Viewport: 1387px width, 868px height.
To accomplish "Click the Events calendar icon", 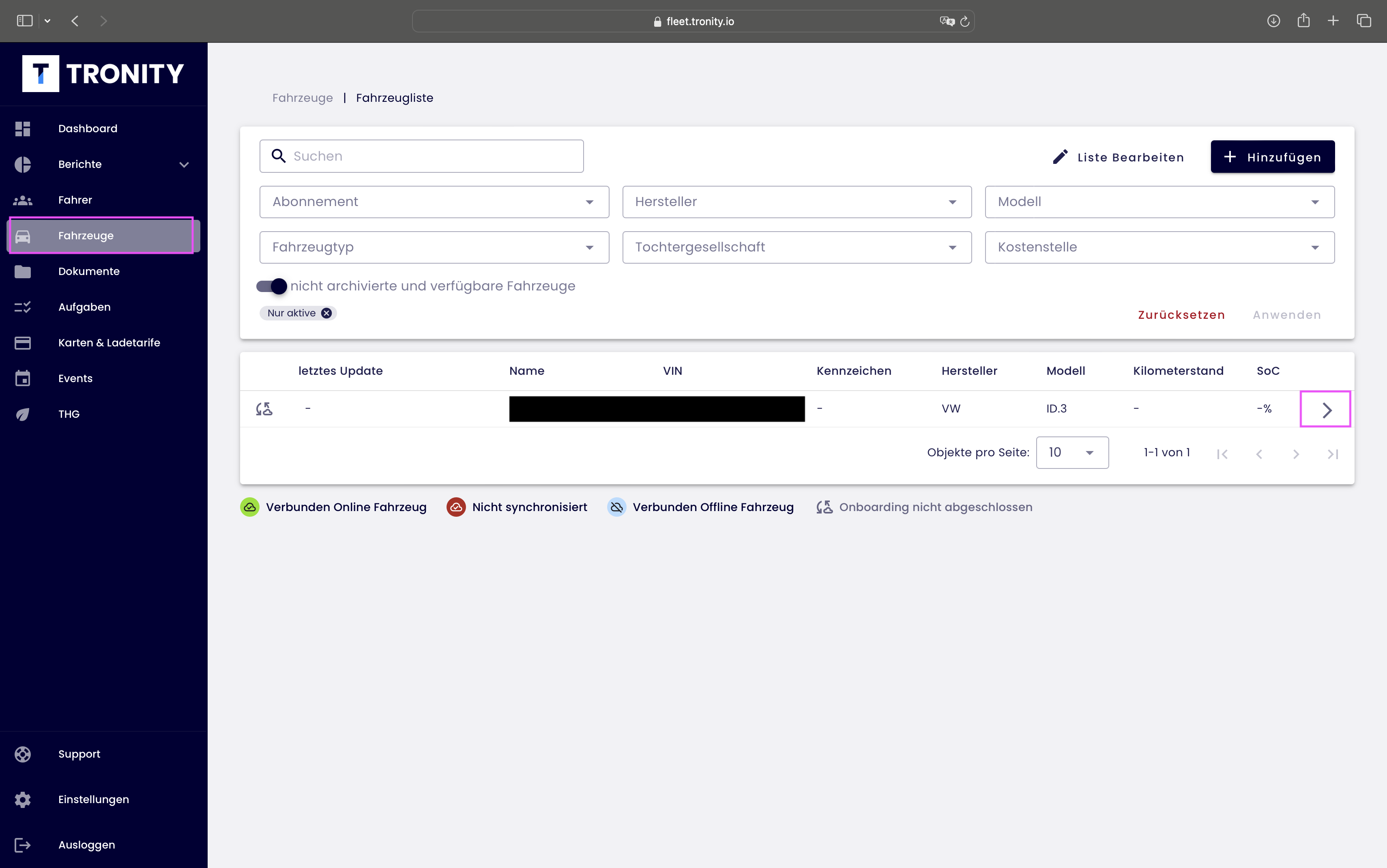I will click(22, 378).
